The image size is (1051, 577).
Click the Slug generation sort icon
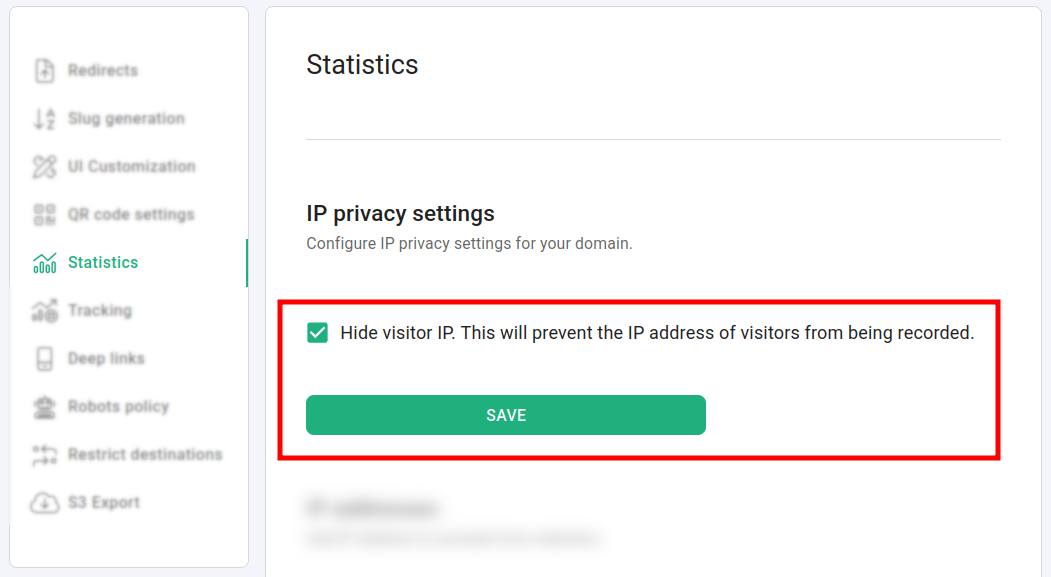(44, 119)
